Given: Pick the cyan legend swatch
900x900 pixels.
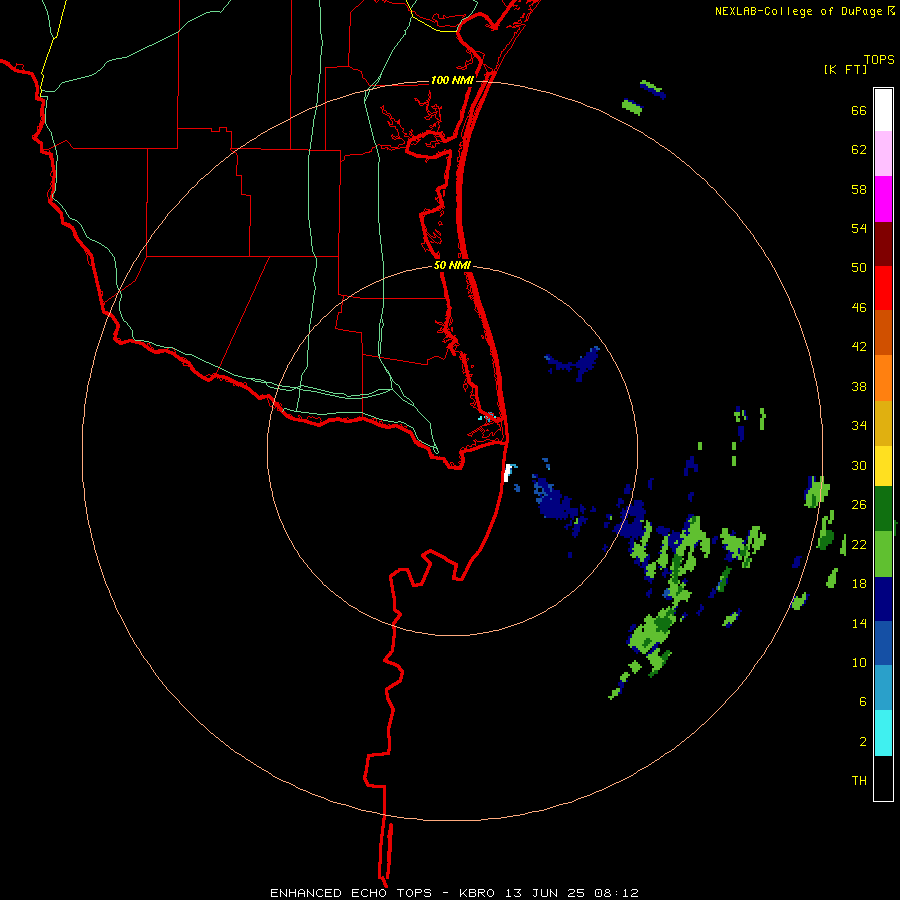Looking at the screenshot, I should [883, 733].
